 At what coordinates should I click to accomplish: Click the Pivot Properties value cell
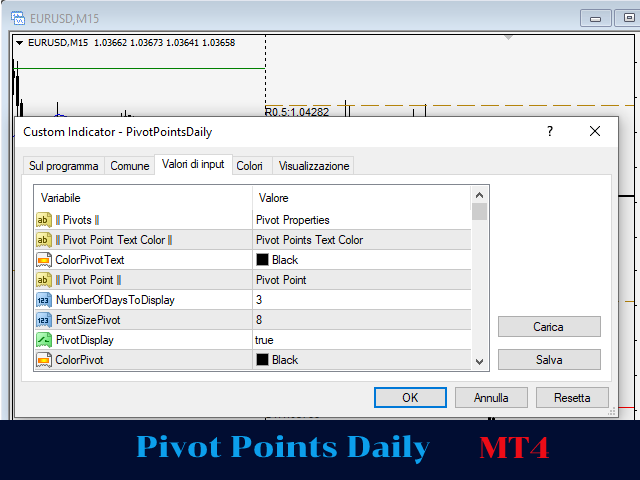362,220
